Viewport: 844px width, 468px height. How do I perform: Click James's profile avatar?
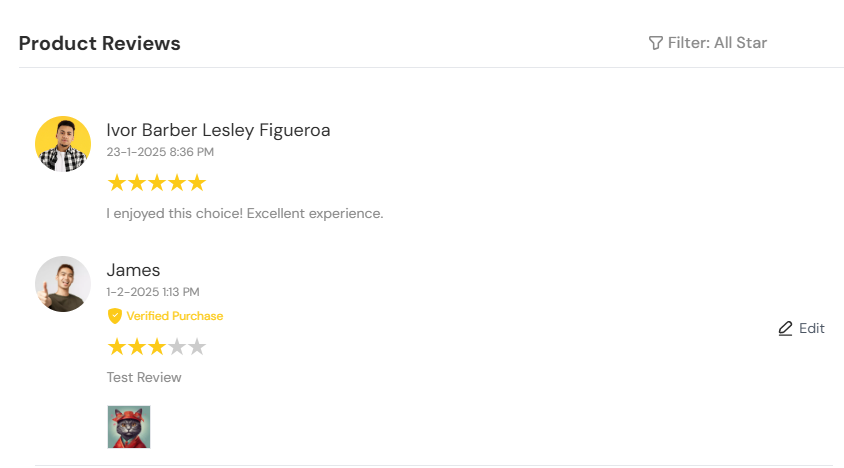coord(63,284)
